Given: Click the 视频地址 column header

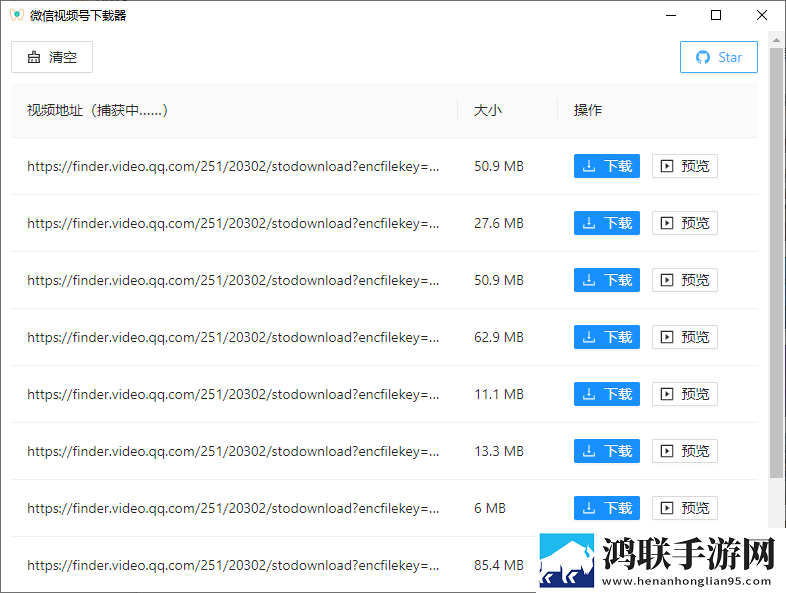Looking at the screenshot, I should (97, 110).
